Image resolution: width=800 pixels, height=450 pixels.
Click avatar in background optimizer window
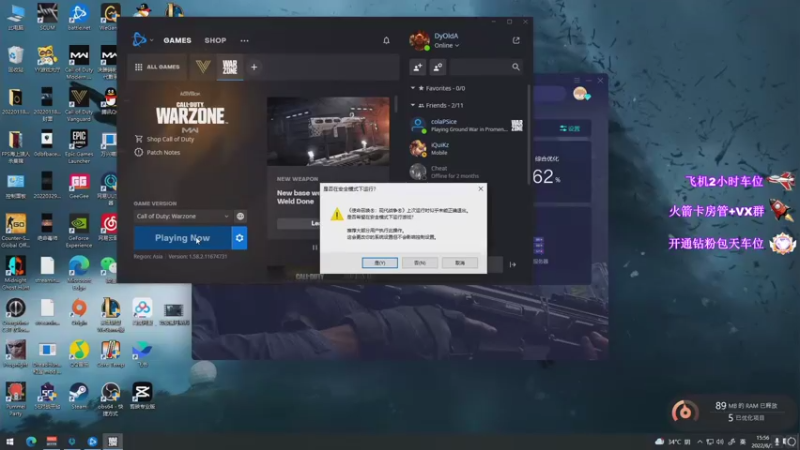click(x=580, y=94)
